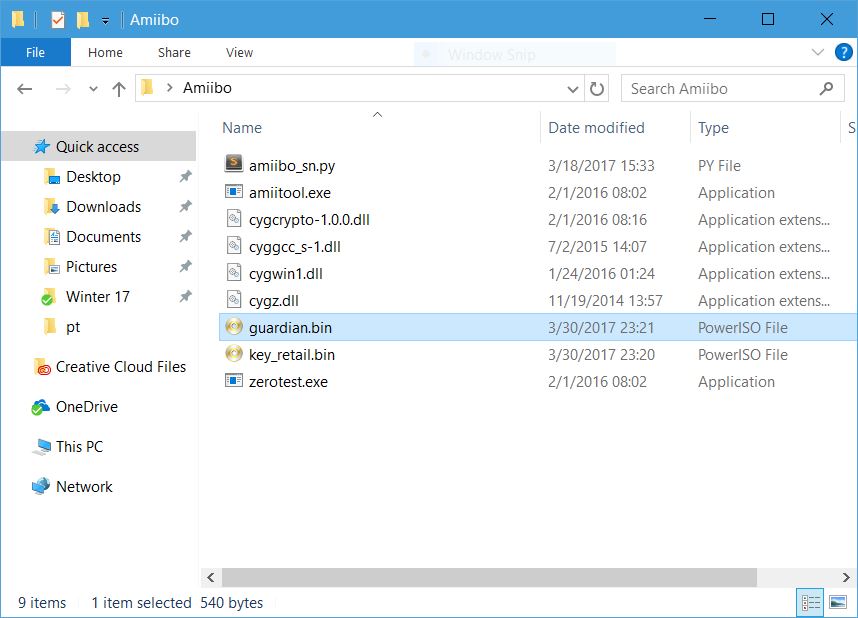
Task: Open the recent locations dropdown arrow
Action: (x=93, y=89)
